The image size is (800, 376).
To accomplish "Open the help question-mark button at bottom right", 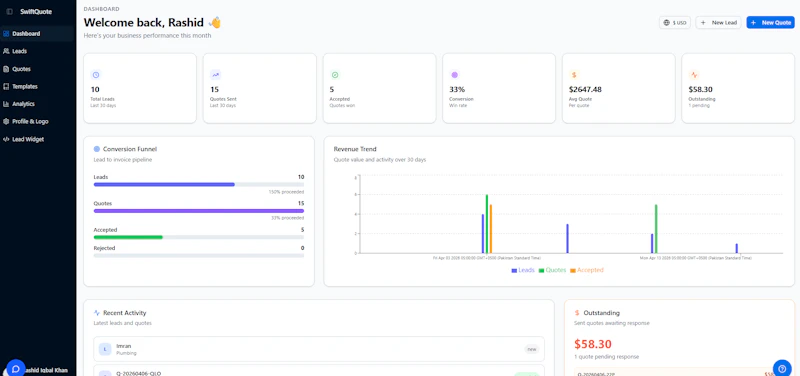I will point(782,368).
